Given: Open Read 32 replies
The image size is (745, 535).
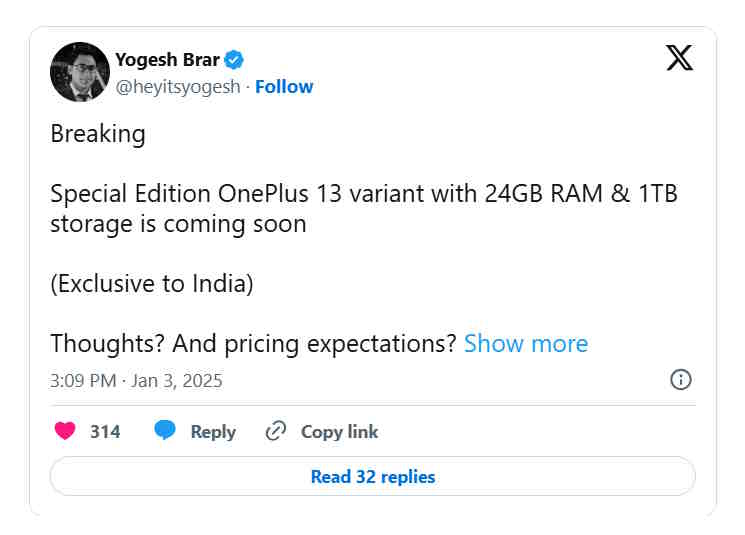Looking at the screenshot, I should click(373, 477).
